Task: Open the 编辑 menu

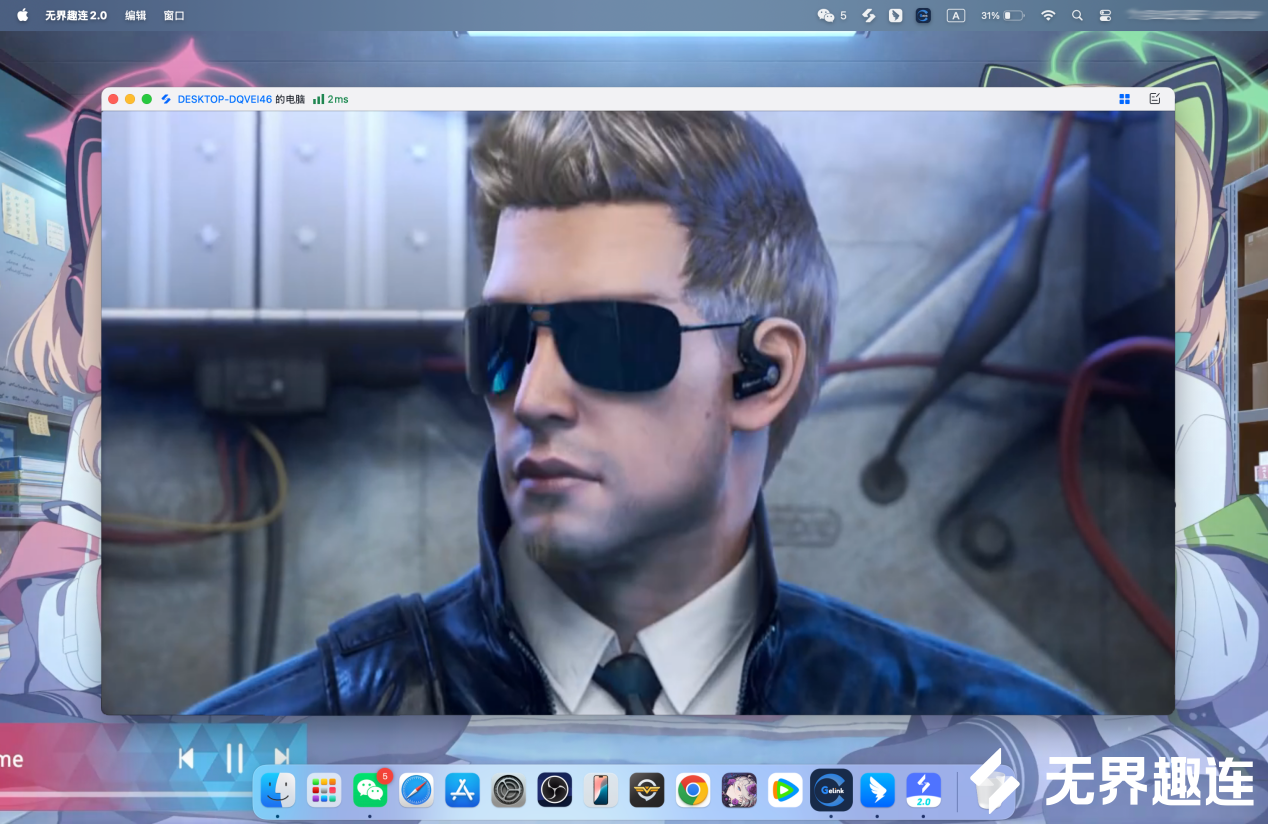Action: (135, 16)
